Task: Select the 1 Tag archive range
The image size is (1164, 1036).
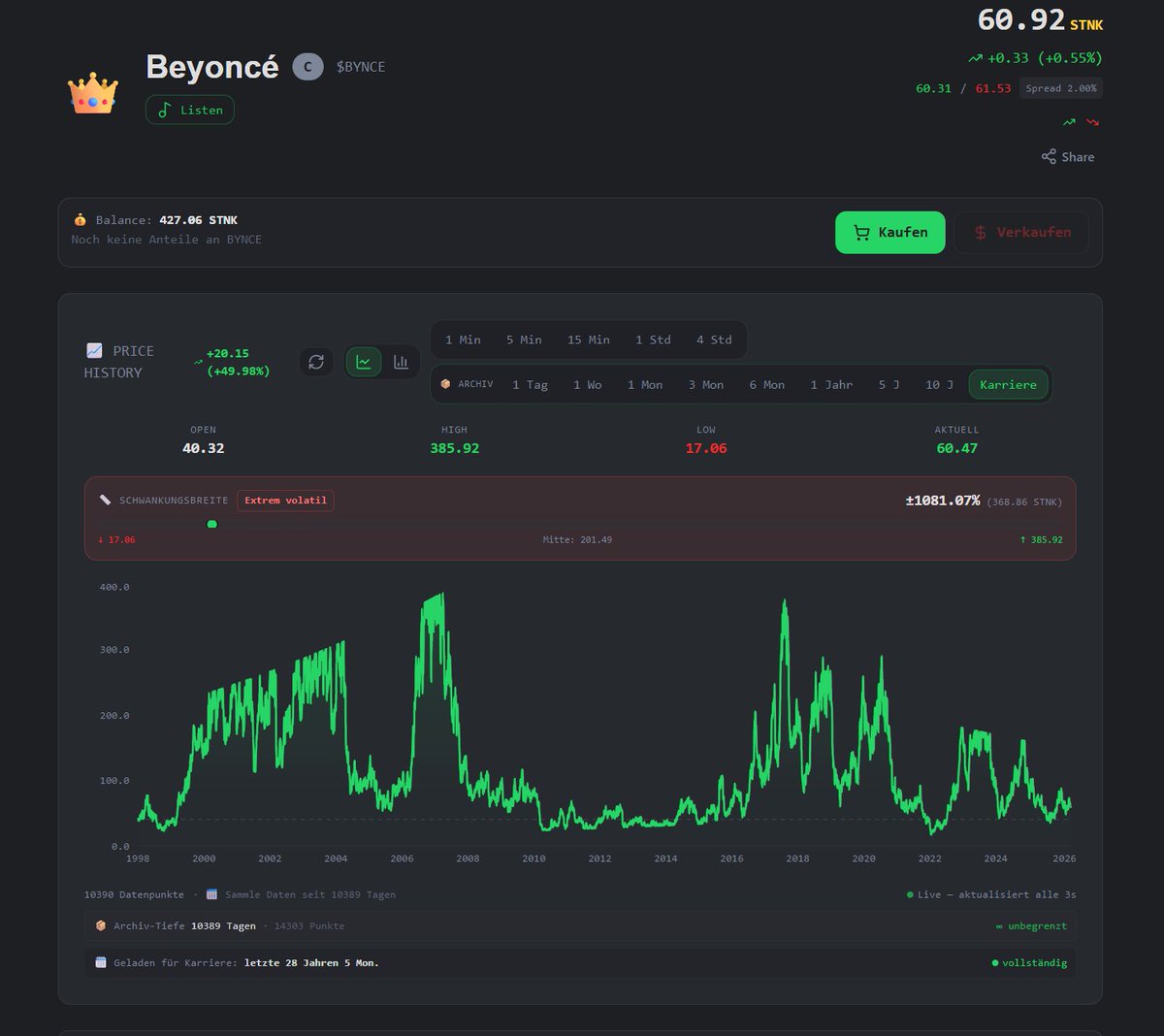Action: pyautogui.click(x=530, y=384)
